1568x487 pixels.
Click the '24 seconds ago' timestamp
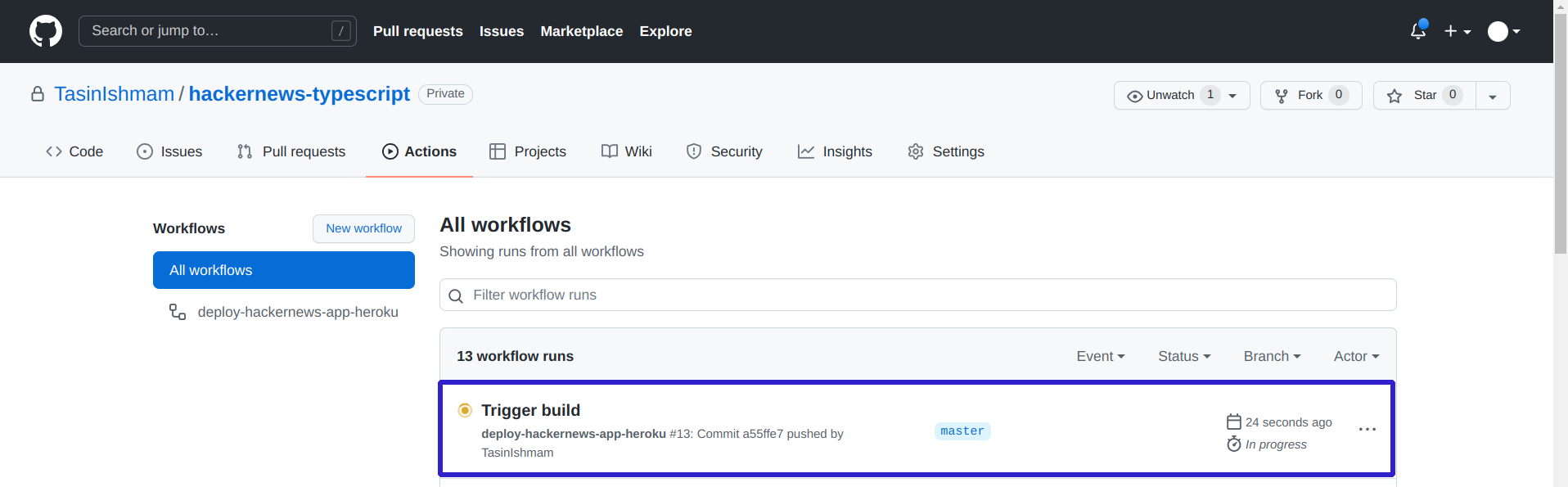(1289, 422)
